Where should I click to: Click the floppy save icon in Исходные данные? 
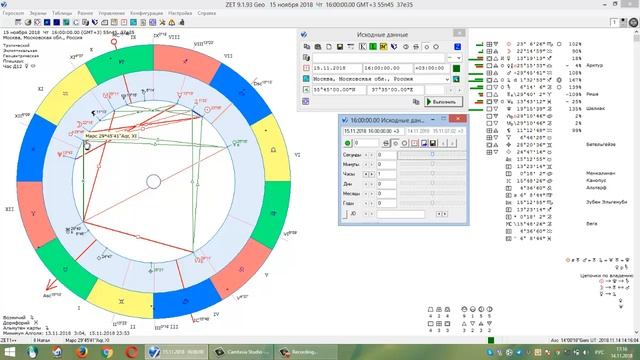tap(340, 47)
